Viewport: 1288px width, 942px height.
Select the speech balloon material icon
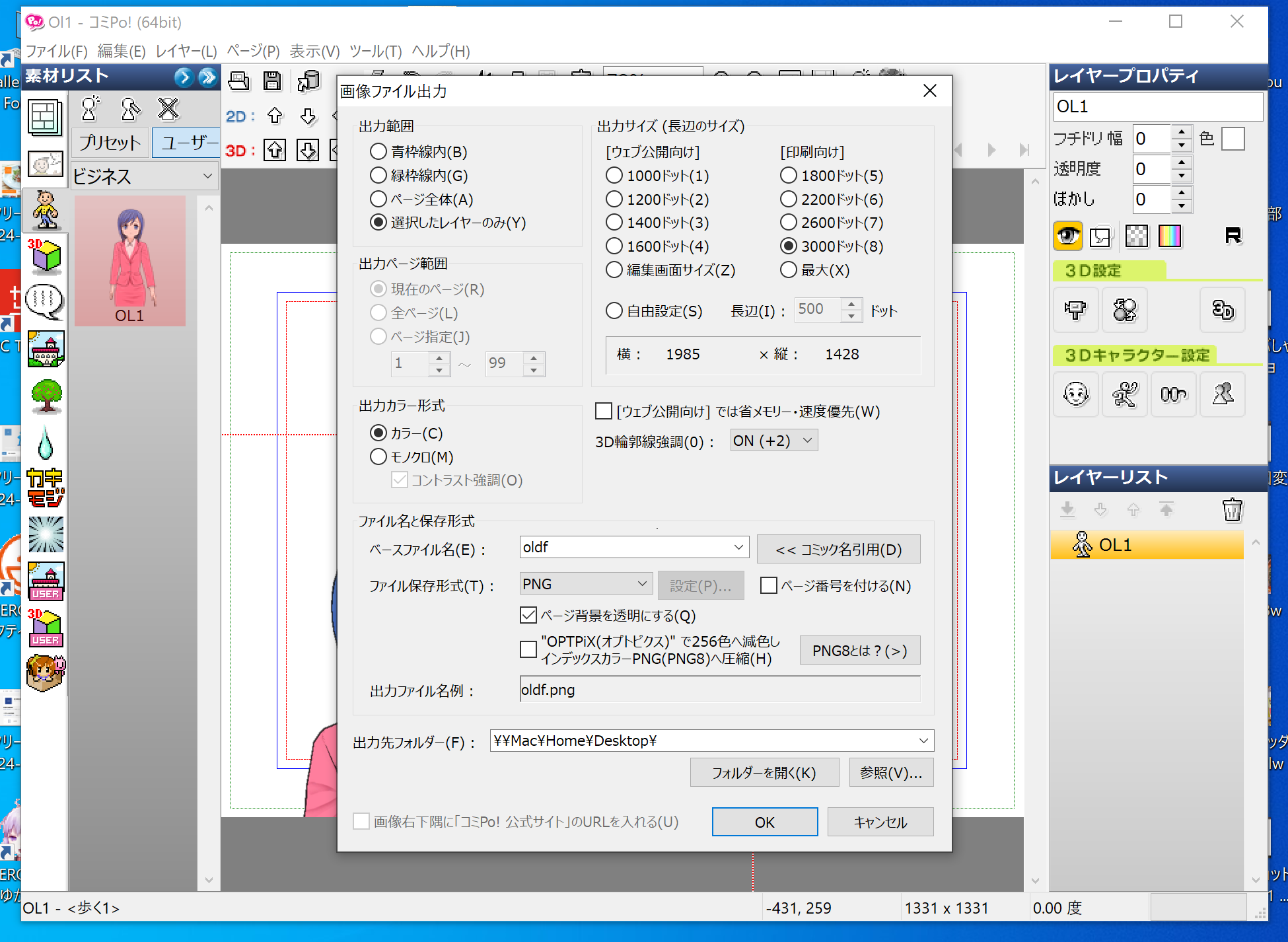[45, 302]
